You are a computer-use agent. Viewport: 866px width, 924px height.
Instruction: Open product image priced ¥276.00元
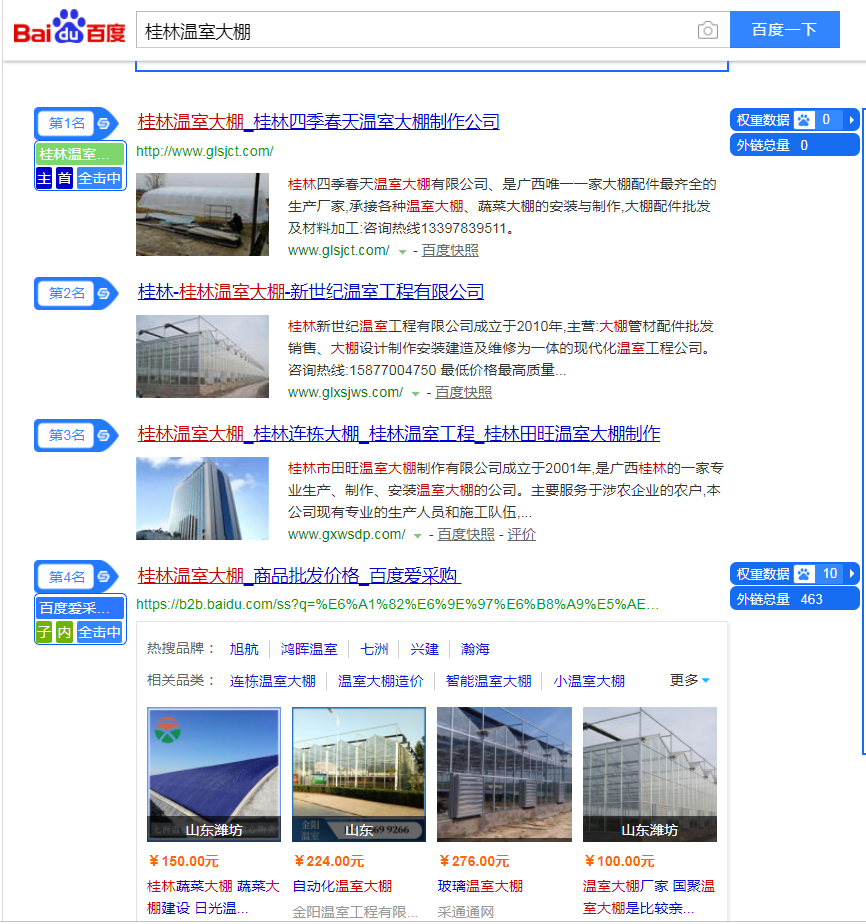(504, 774)
